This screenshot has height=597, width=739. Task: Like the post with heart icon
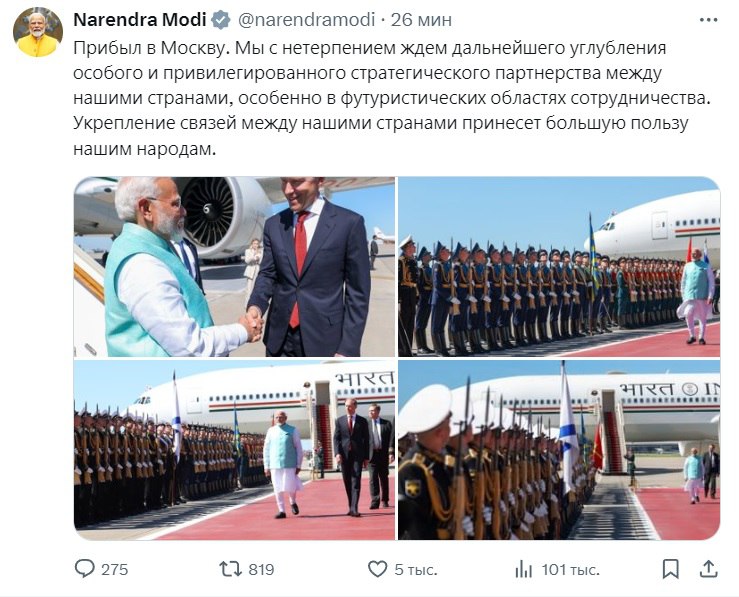tap(377, 569)
